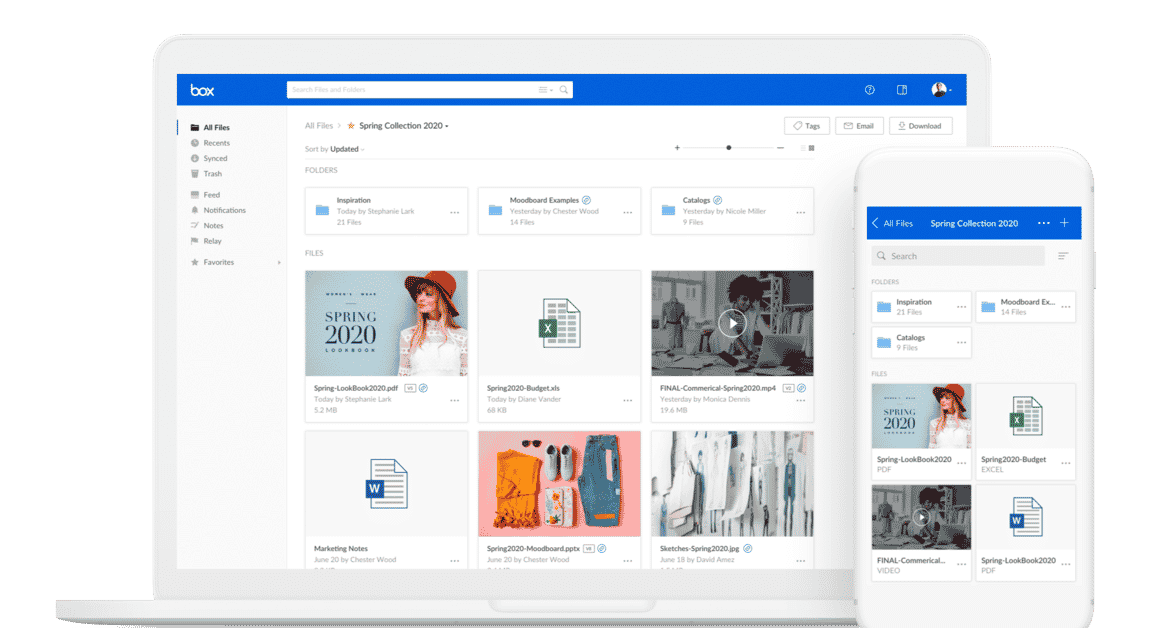
Task: Open Notifications in the sidebar
Action: pos(218,210)
